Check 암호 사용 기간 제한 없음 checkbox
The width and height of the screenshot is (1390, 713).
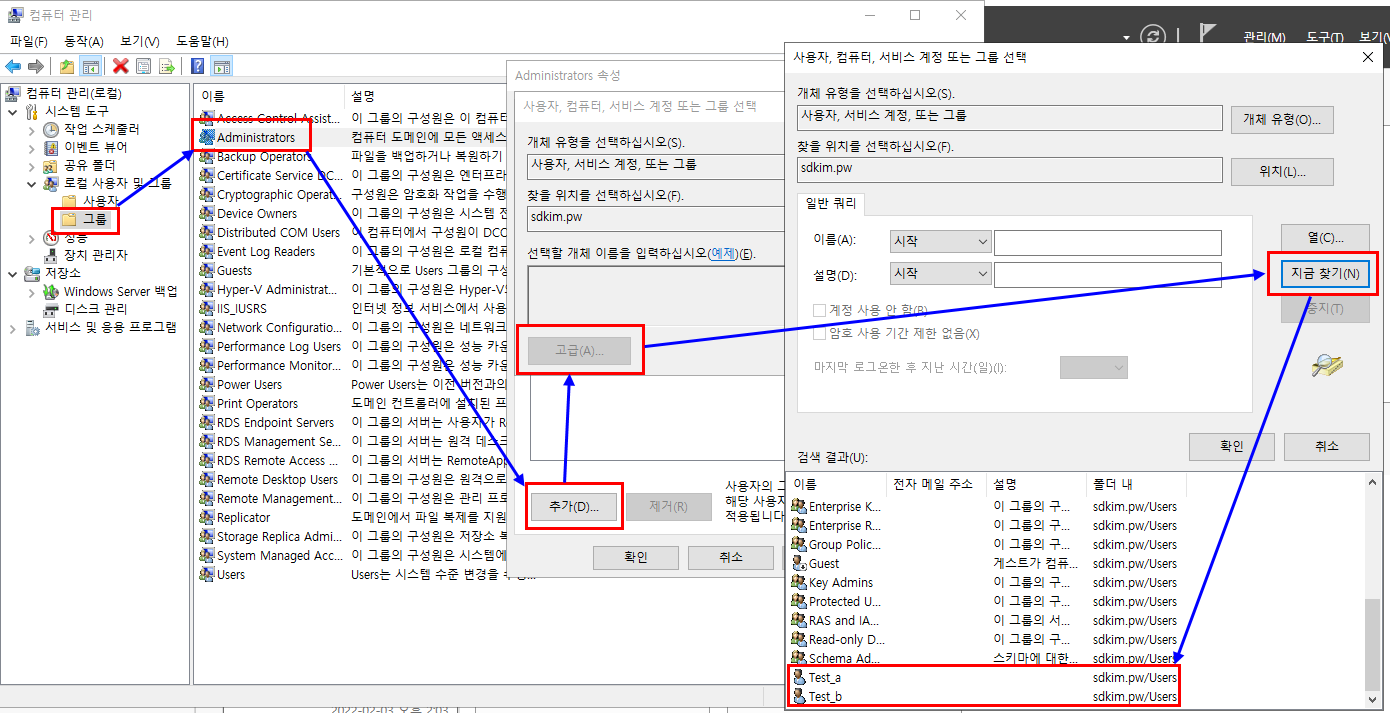(x=820, y=333)
